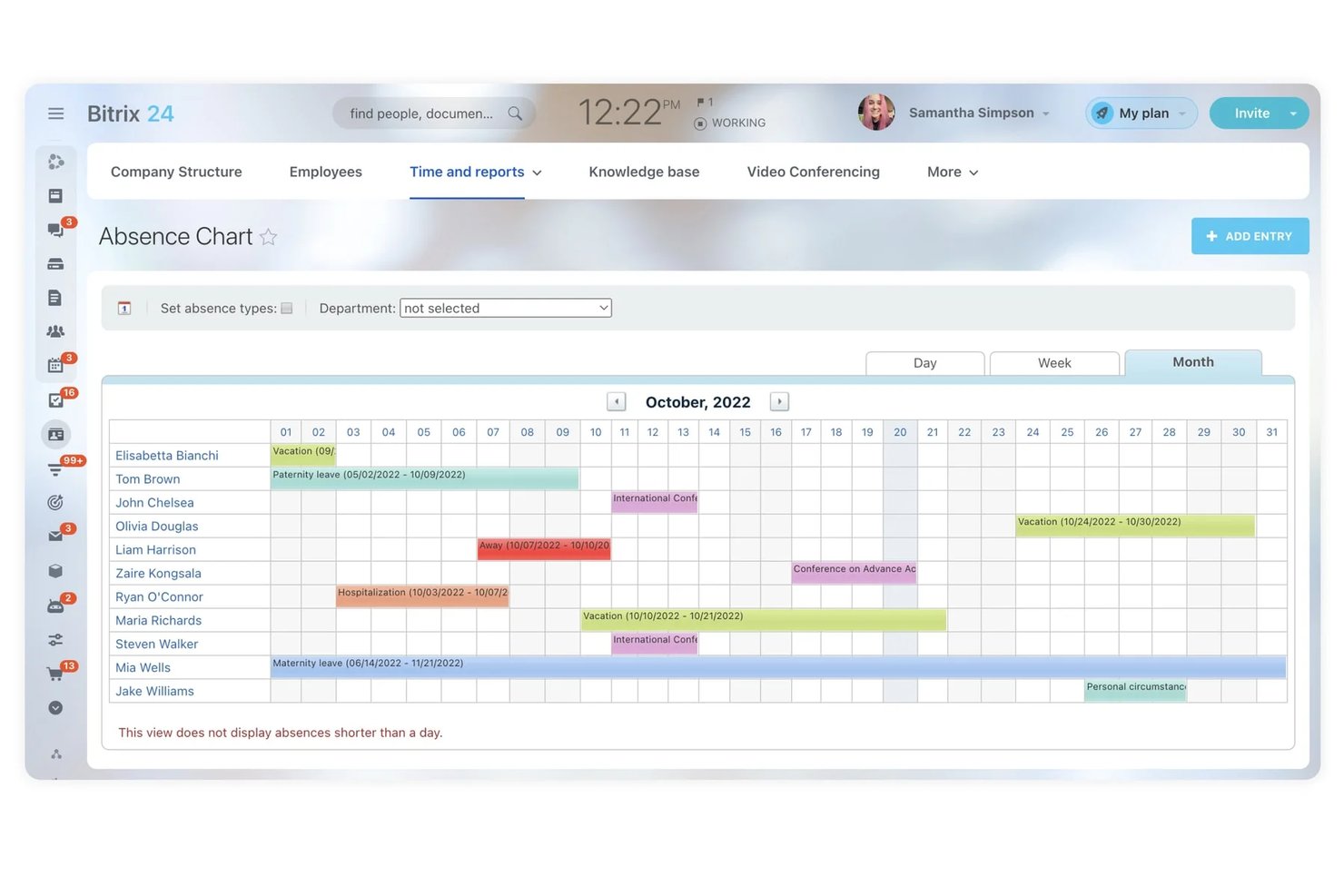The height and width of the screenshot is (896, 1344).
Task: Open Liam Harrison's red Away absence bar
Action: click(544, 549)
